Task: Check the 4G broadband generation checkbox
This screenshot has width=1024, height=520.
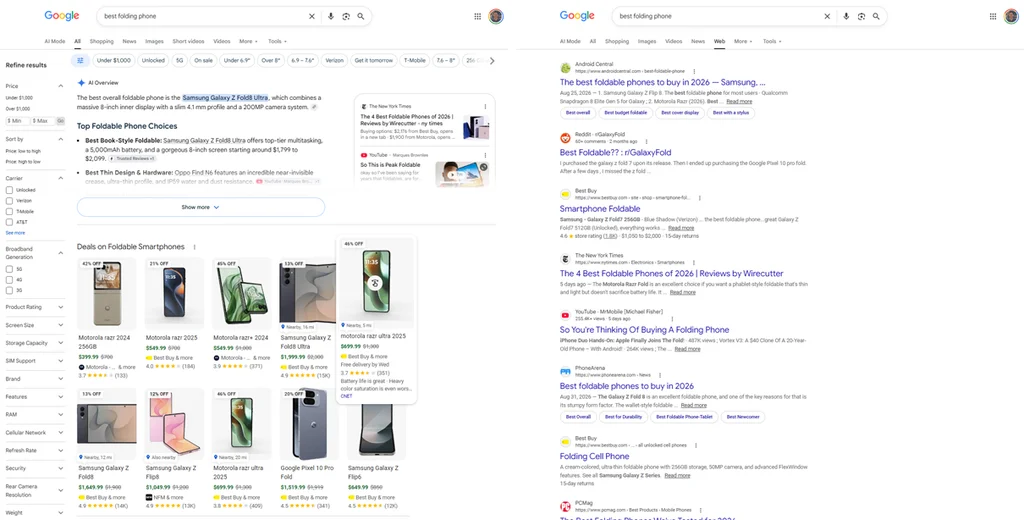Action: click(9, 279)
